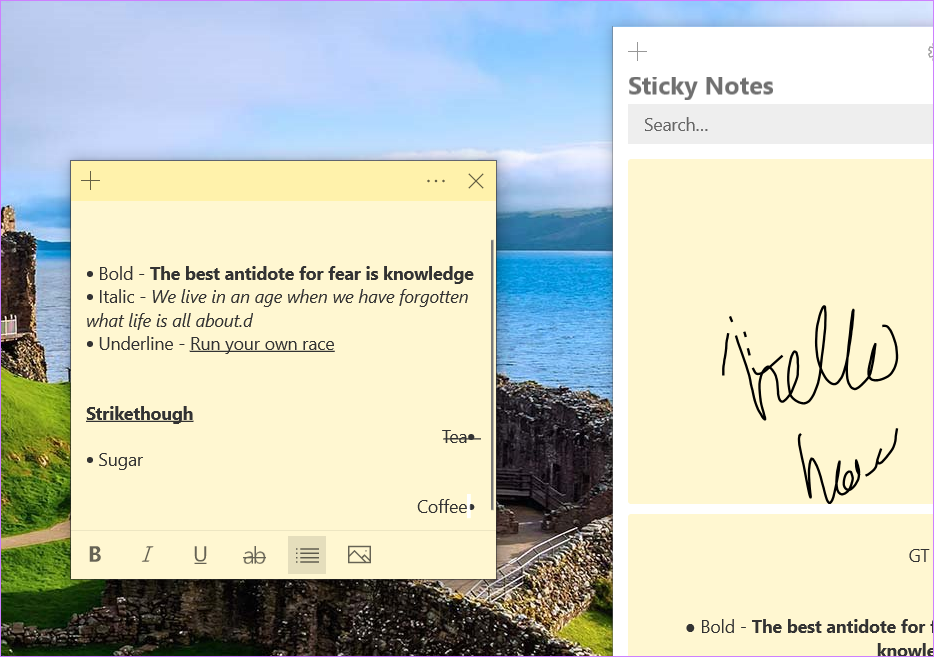Click the underlined Run your own race text
934x657 pixels.
click(261, 343)
